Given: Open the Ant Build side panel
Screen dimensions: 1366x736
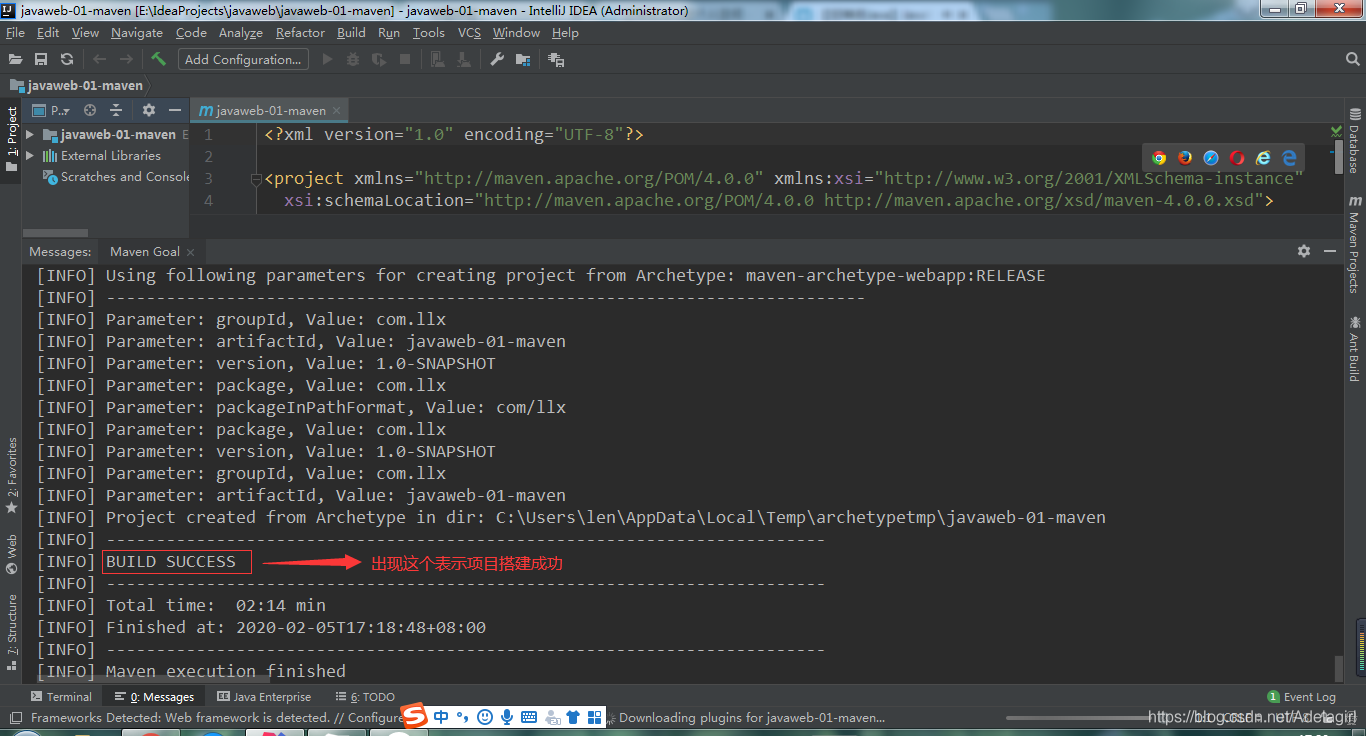Looking at the screenshot, I should click(x=1354, y=348).
